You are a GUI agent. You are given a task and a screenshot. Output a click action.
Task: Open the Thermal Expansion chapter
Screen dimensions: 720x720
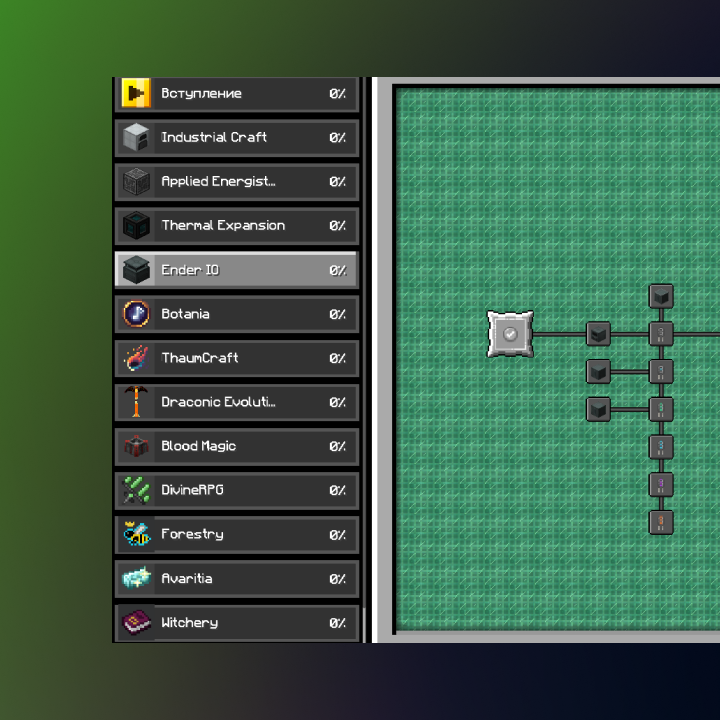236,226
